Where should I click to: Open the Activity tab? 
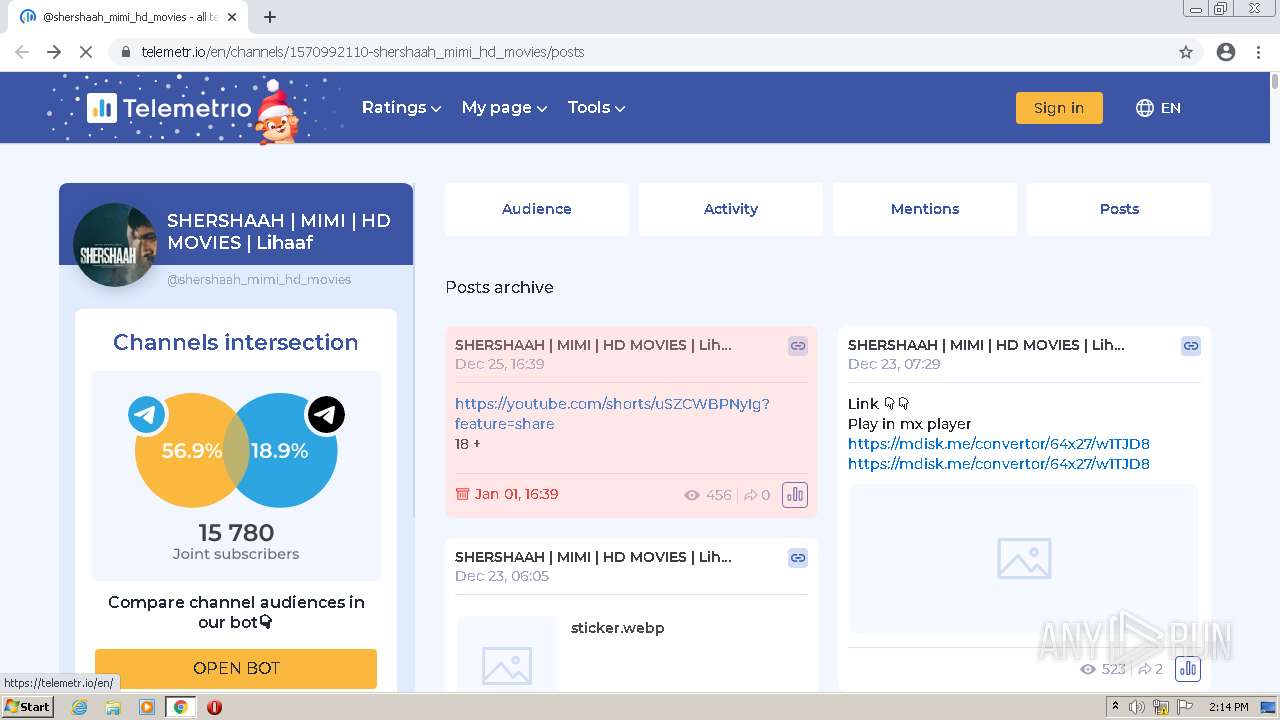pos(731,209)
